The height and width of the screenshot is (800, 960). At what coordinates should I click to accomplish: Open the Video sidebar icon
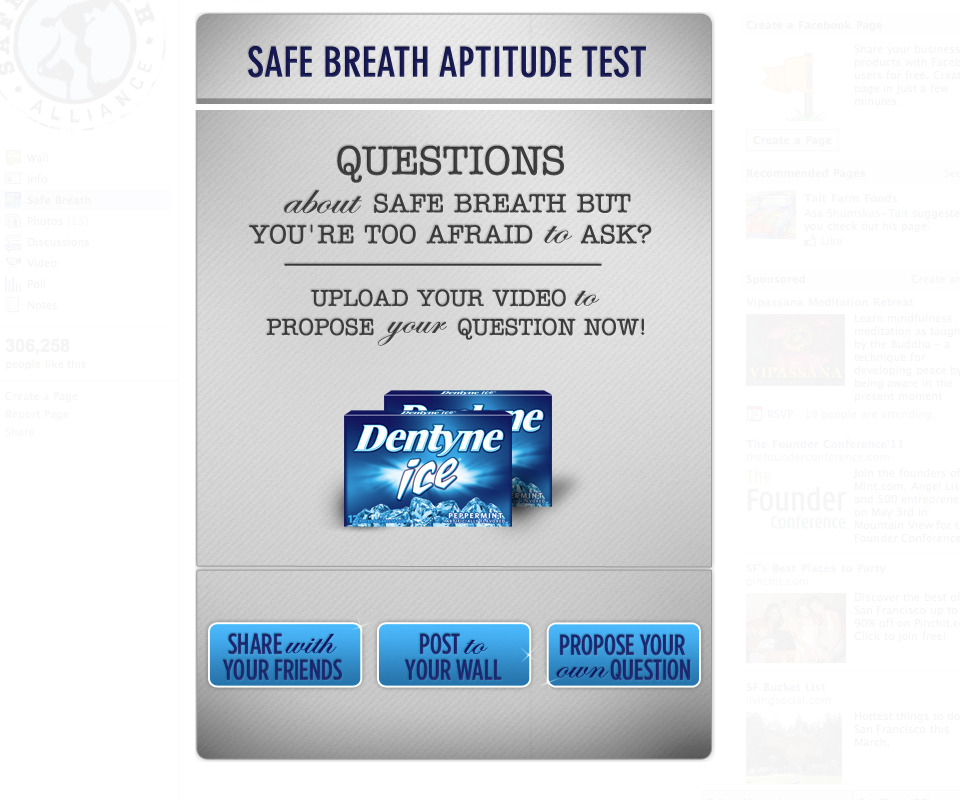pos(13,263)
